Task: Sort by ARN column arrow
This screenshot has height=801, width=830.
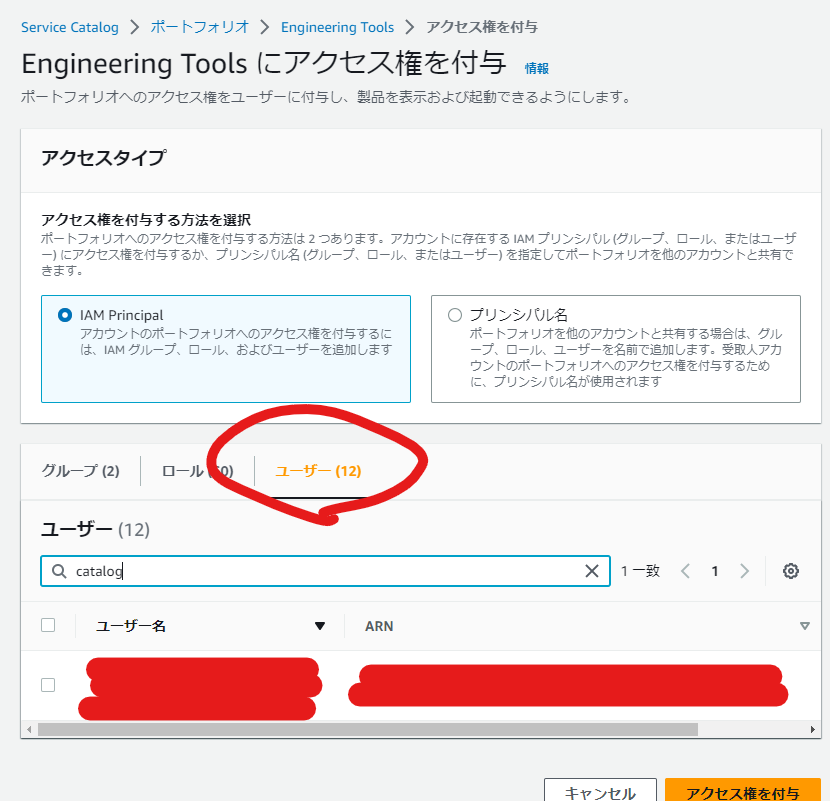Action: tap(805, 626)
